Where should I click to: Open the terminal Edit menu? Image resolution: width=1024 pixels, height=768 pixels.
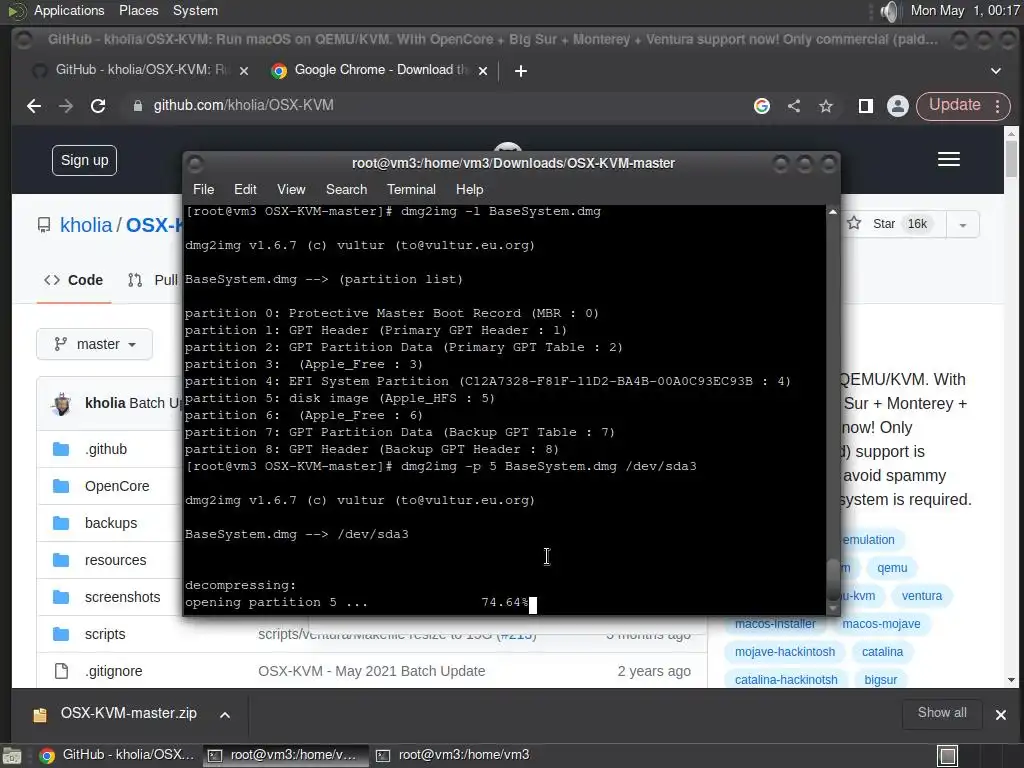[245, 189]
